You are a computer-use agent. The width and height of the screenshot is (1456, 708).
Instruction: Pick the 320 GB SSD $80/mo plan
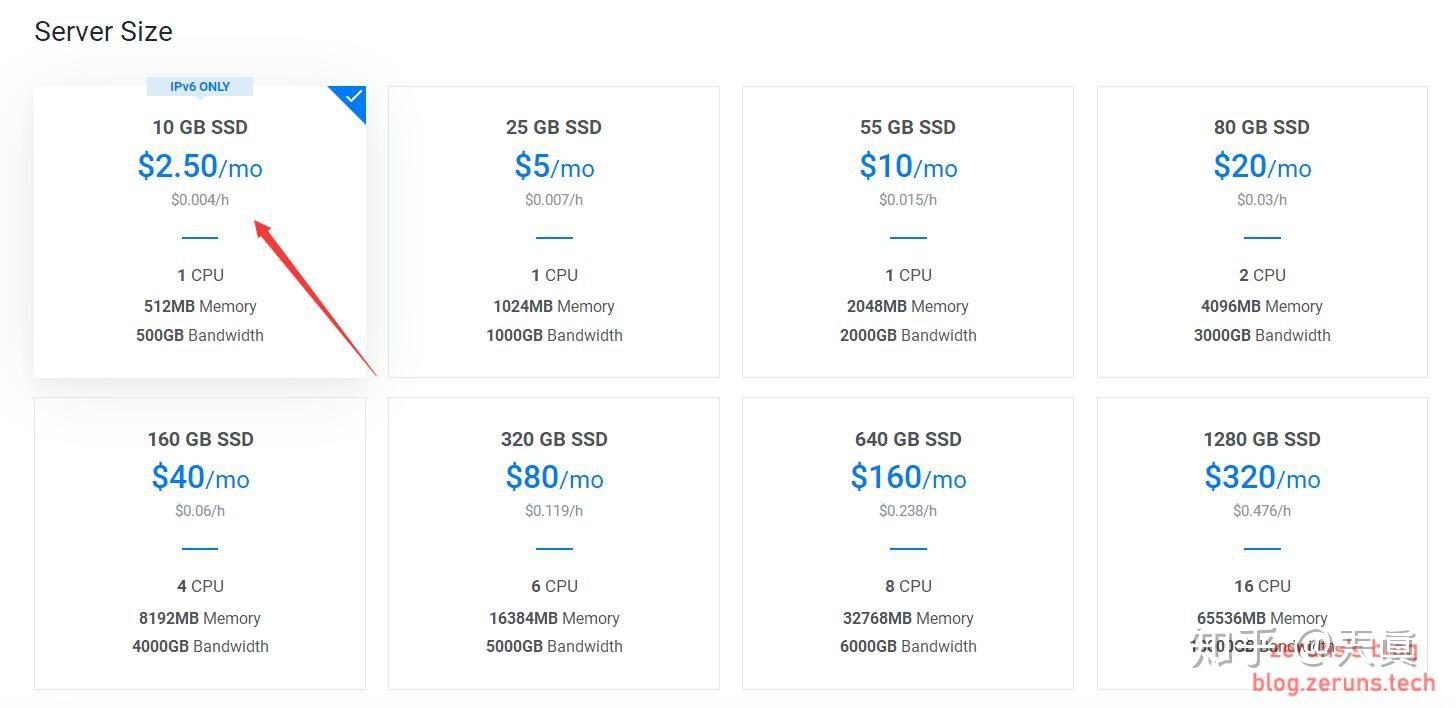pyautogui.click(x=554, y=543)
